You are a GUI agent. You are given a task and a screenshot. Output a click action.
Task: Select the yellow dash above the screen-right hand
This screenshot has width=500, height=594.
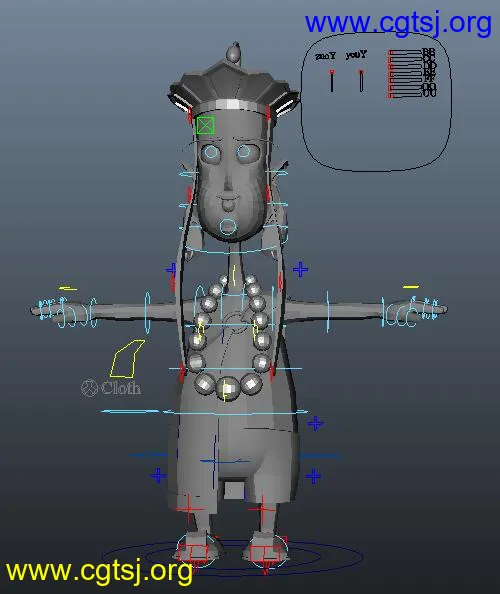click(411, 287)
